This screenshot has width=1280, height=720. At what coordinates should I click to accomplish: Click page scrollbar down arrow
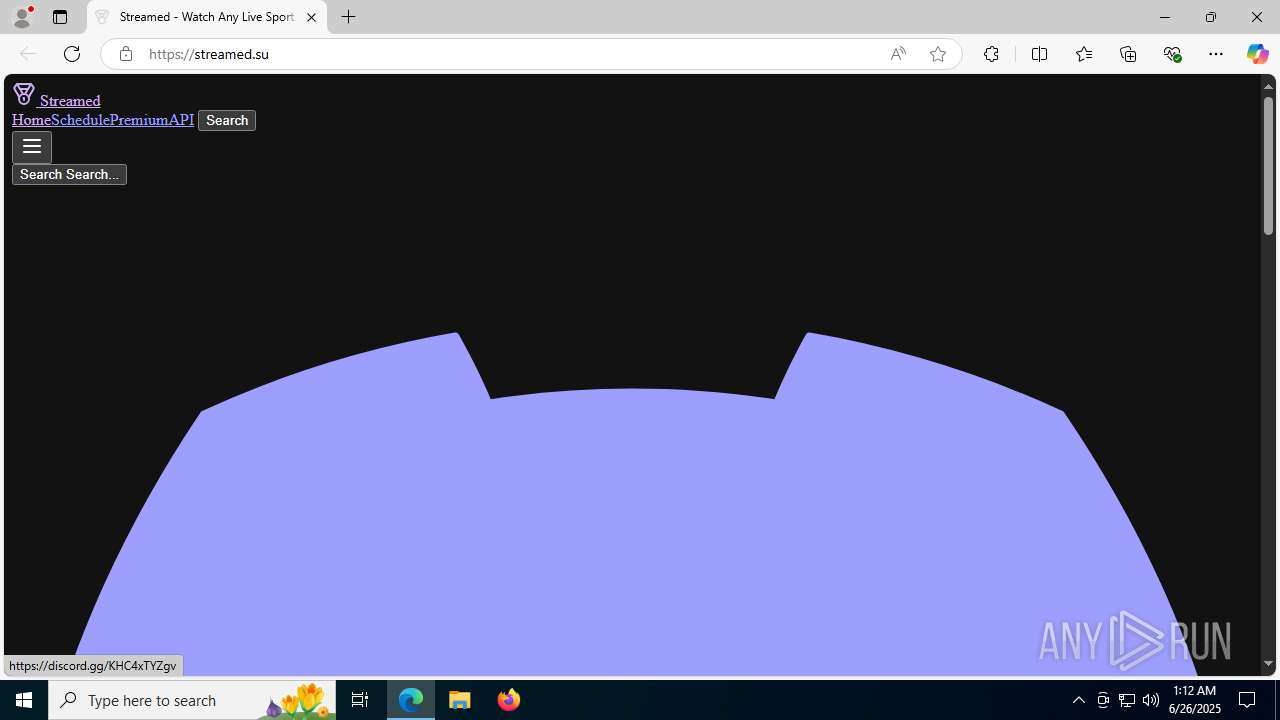pyautogui.click(x=1268, y=663)
